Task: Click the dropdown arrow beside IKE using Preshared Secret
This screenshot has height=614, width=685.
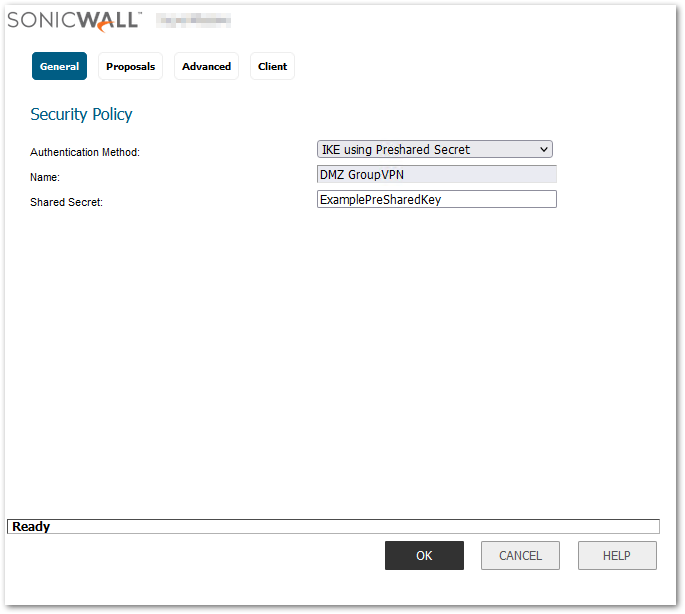Action: [544, 150]
